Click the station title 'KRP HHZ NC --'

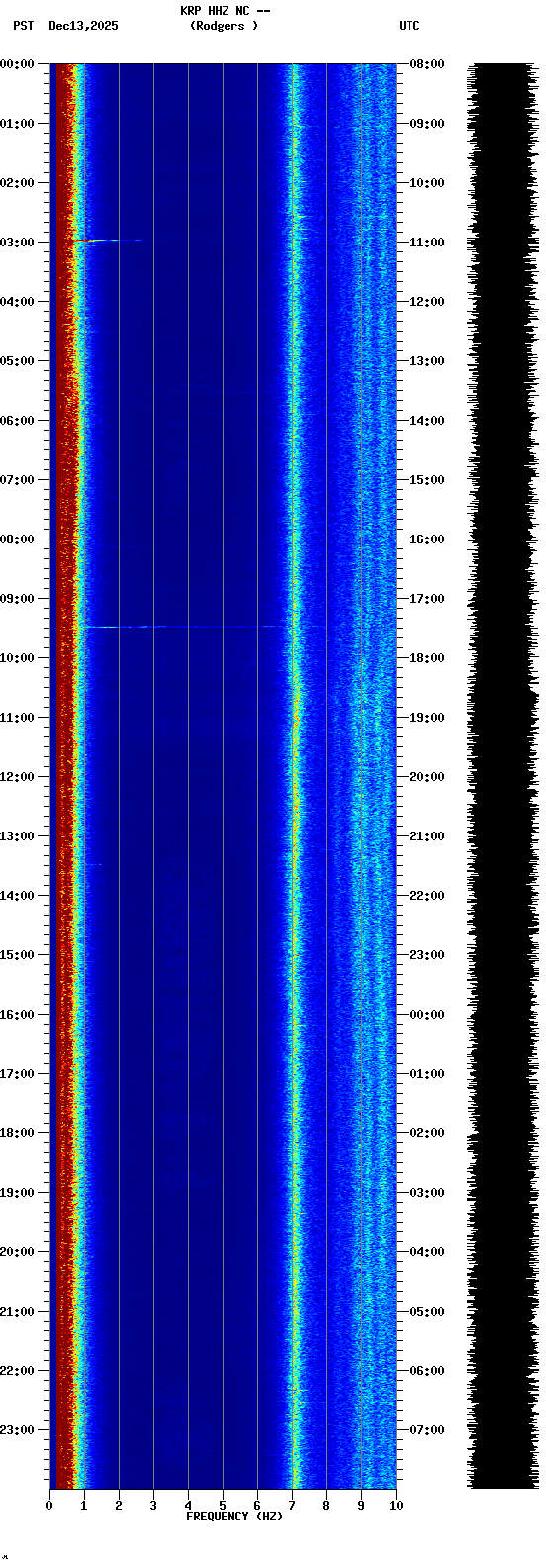point(225,11)
